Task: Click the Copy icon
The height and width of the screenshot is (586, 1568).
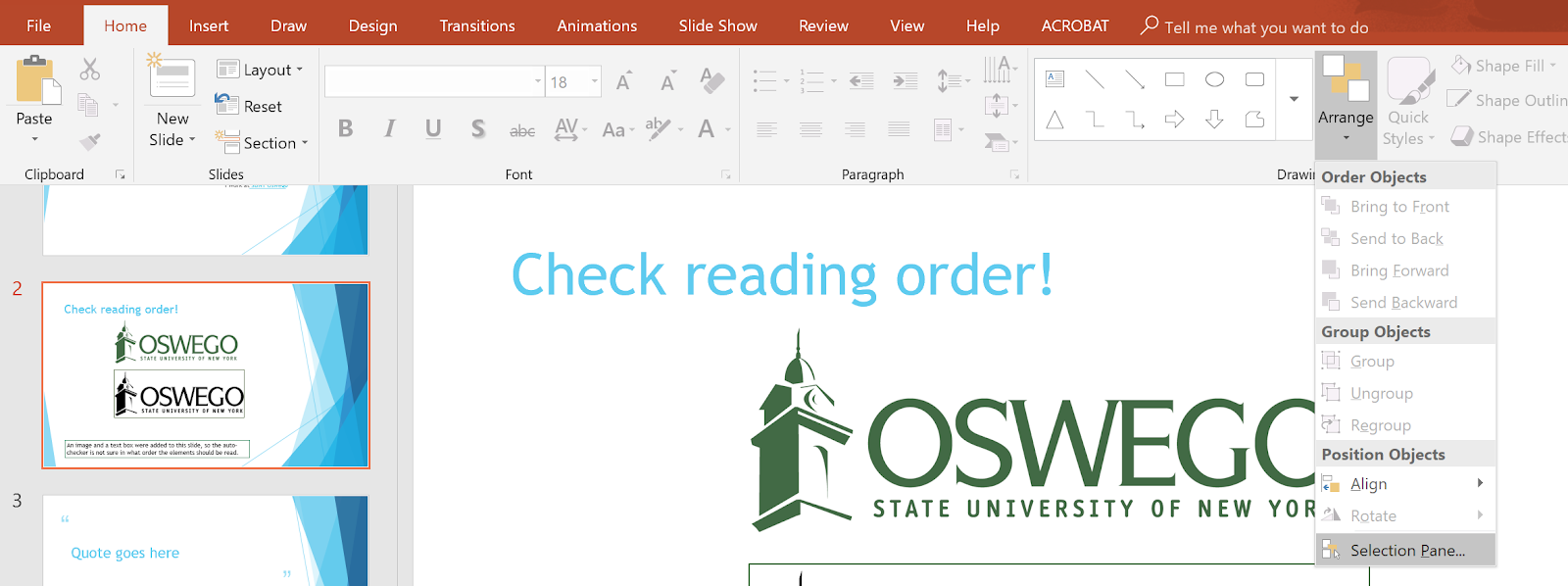Action: [88, 105]
